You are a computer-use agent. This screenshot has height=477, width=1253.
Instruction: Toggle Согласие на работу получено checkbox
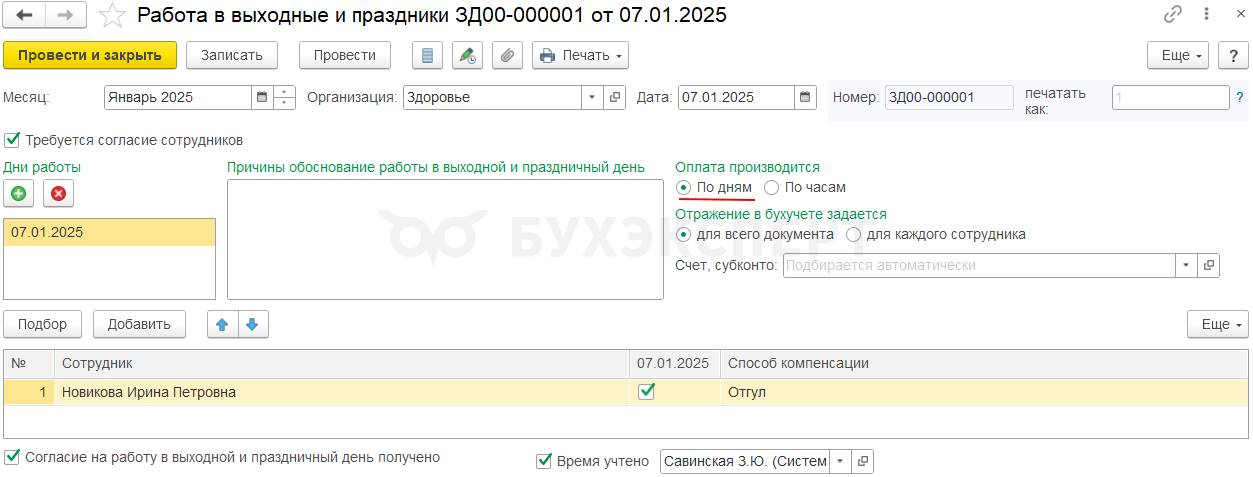tap(12, 457)
